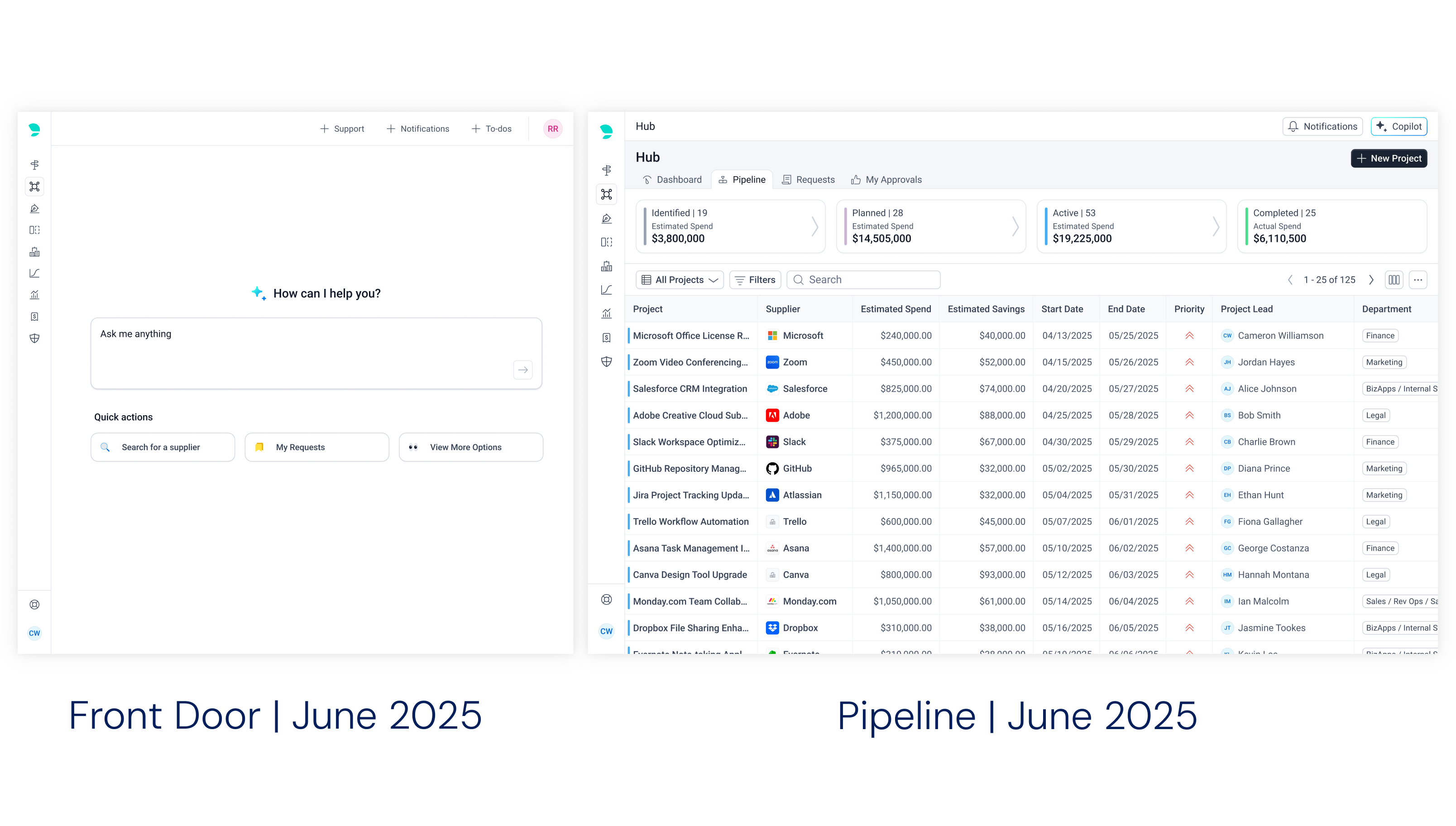This screenshot has height=826, width=1456.
Task: Click the column layout icon
Action: pos(1394,280)
